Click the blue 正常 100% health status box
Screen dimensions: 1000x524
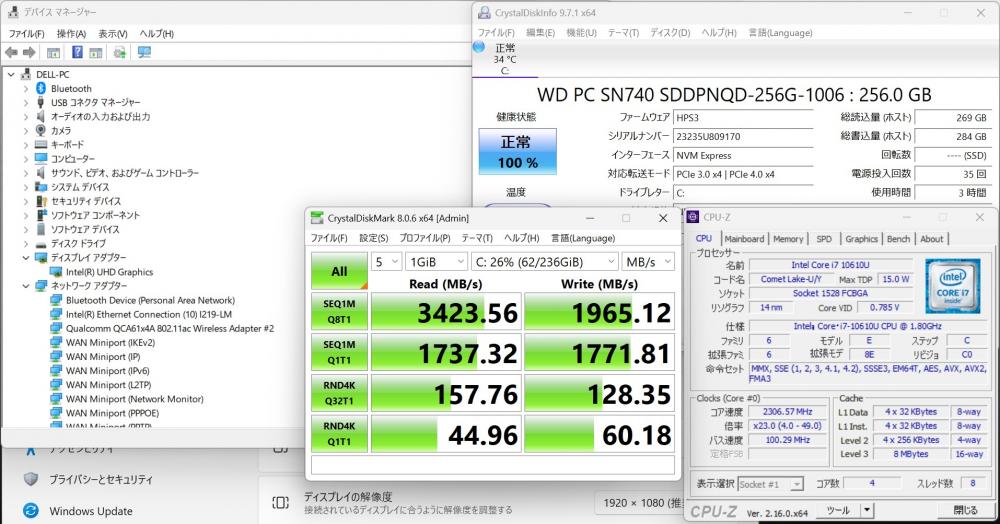516,151
